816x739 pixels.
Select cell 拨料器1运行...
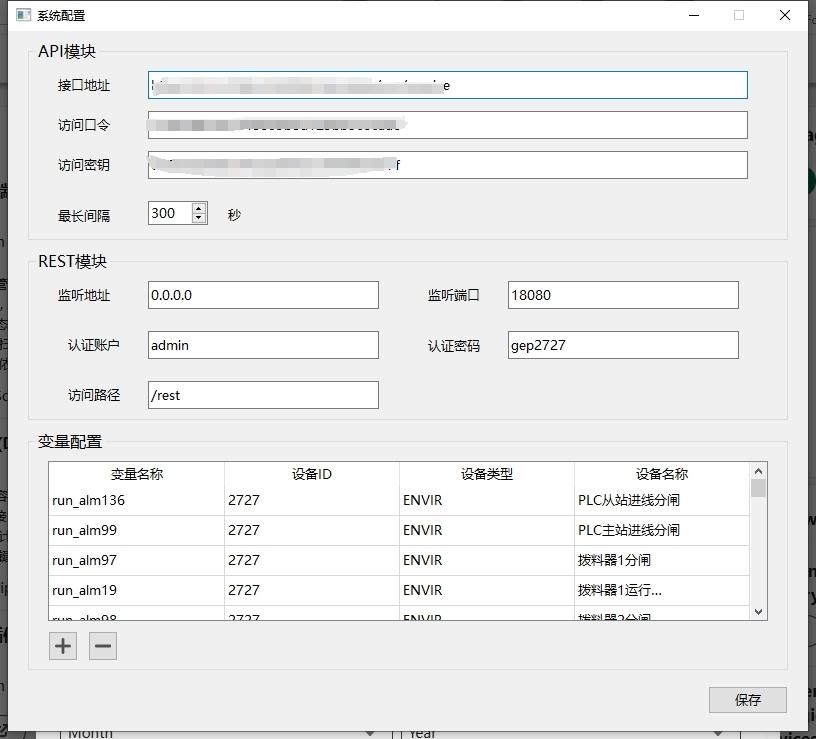661,591
